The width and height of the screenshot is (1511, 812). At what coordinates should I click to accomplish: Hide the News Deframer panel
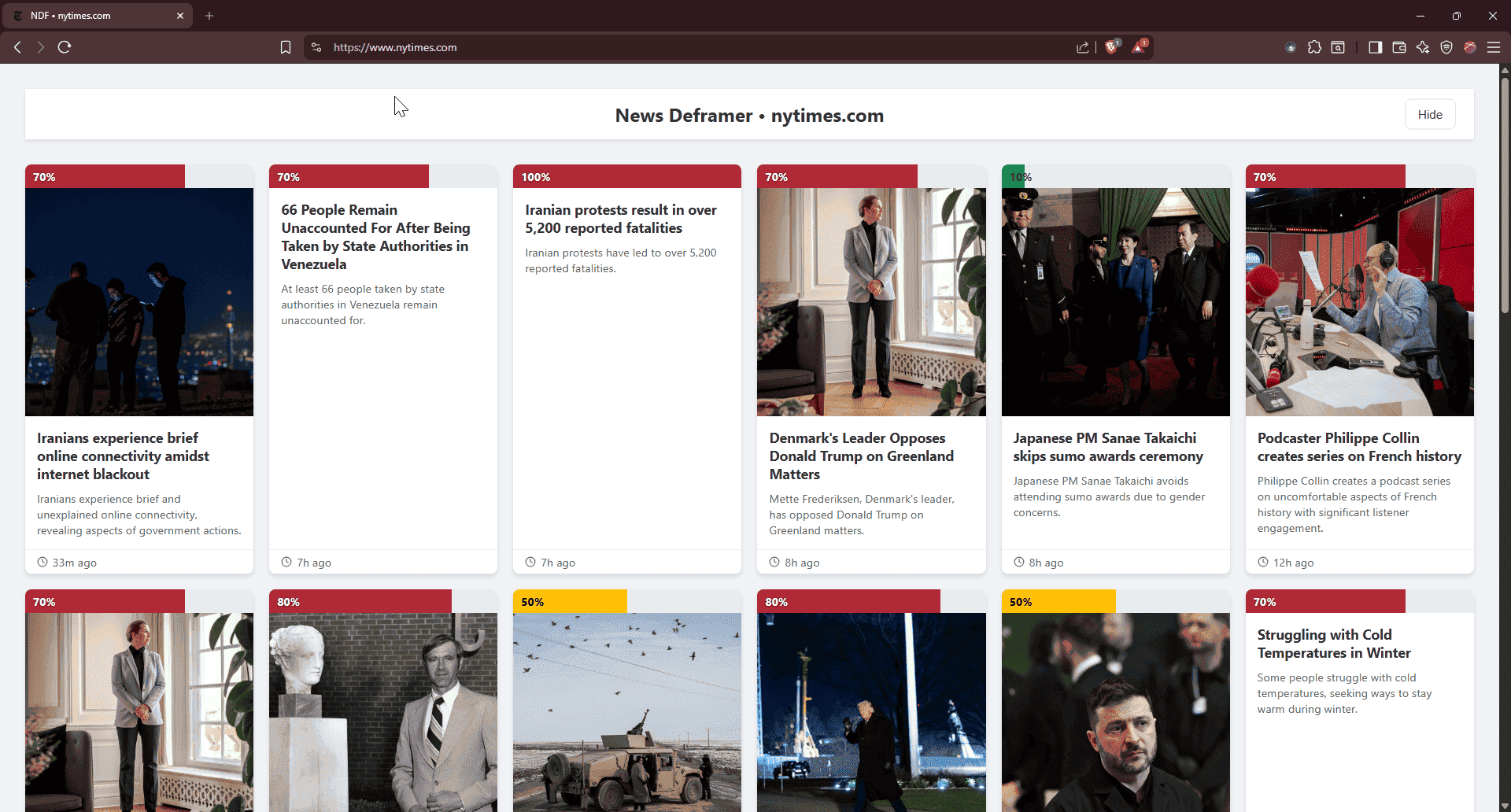[1429, 115]
